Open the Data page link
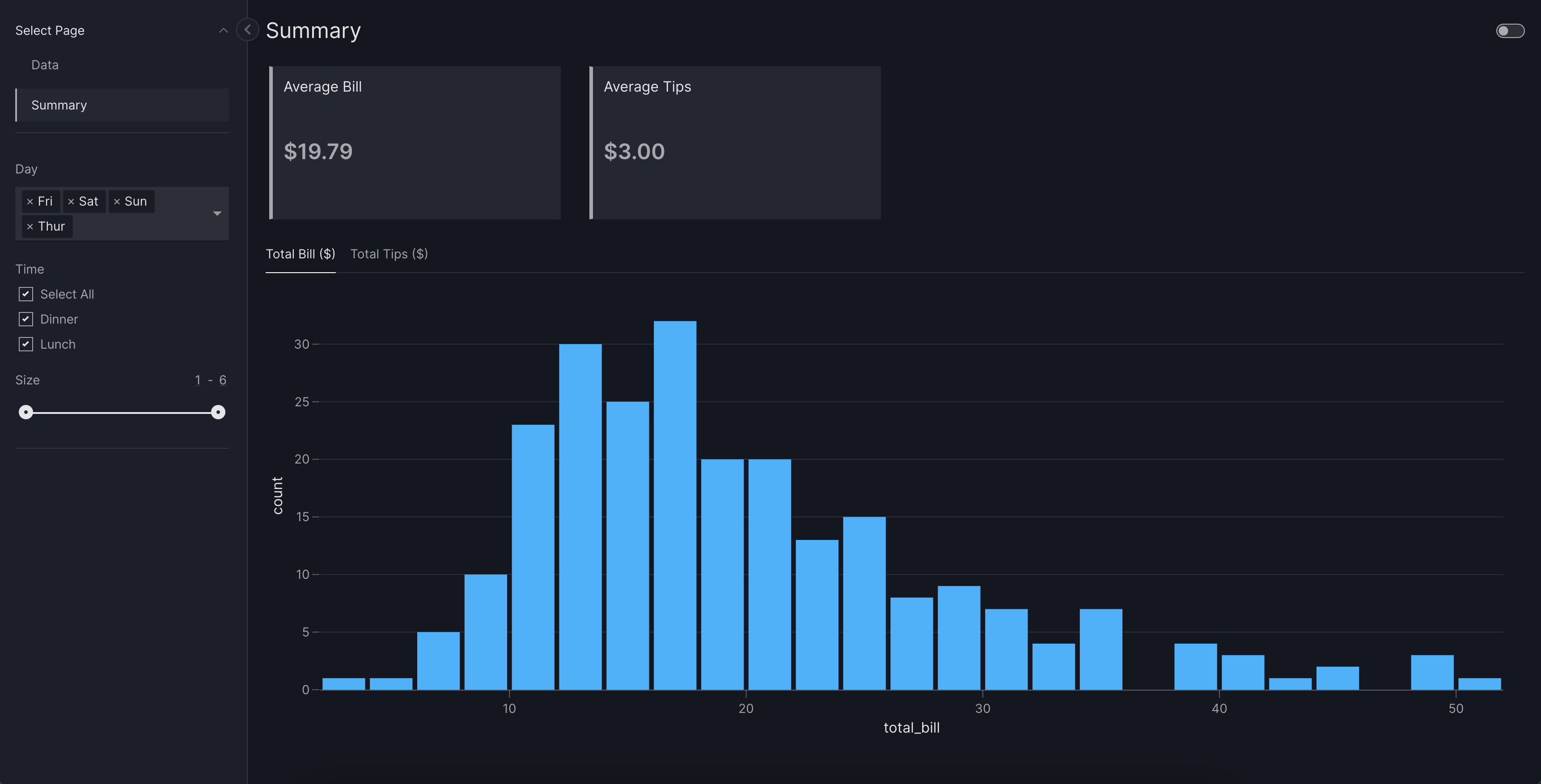Screen dimensions: 1541x784 pyautogui.click(x=45, y=64)
